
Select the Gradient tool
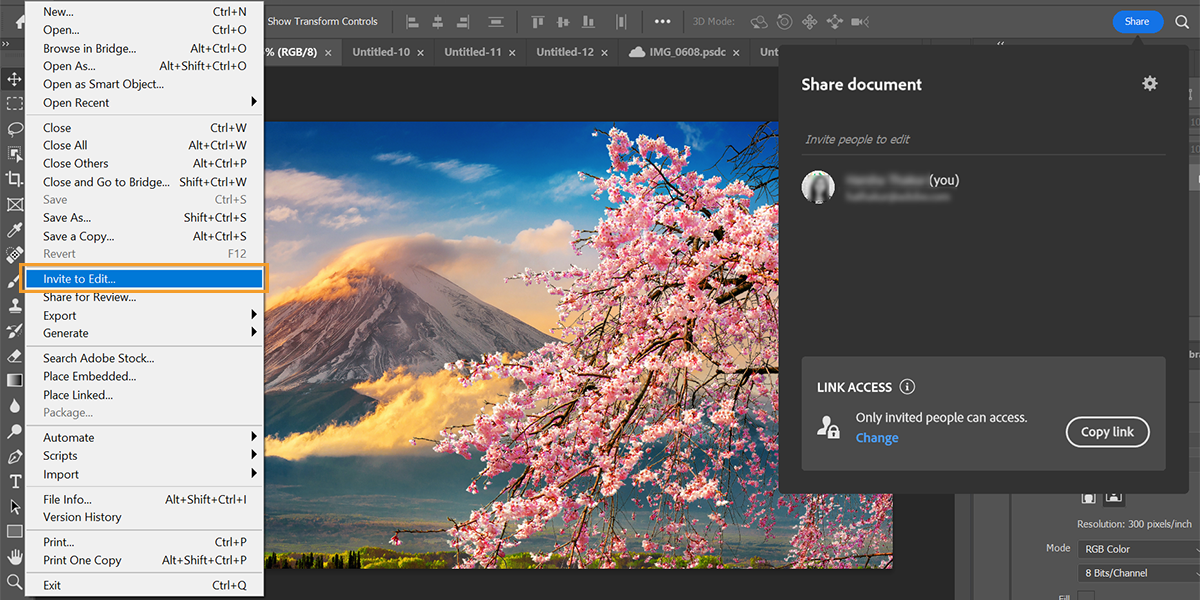click(x=14, y=380)
